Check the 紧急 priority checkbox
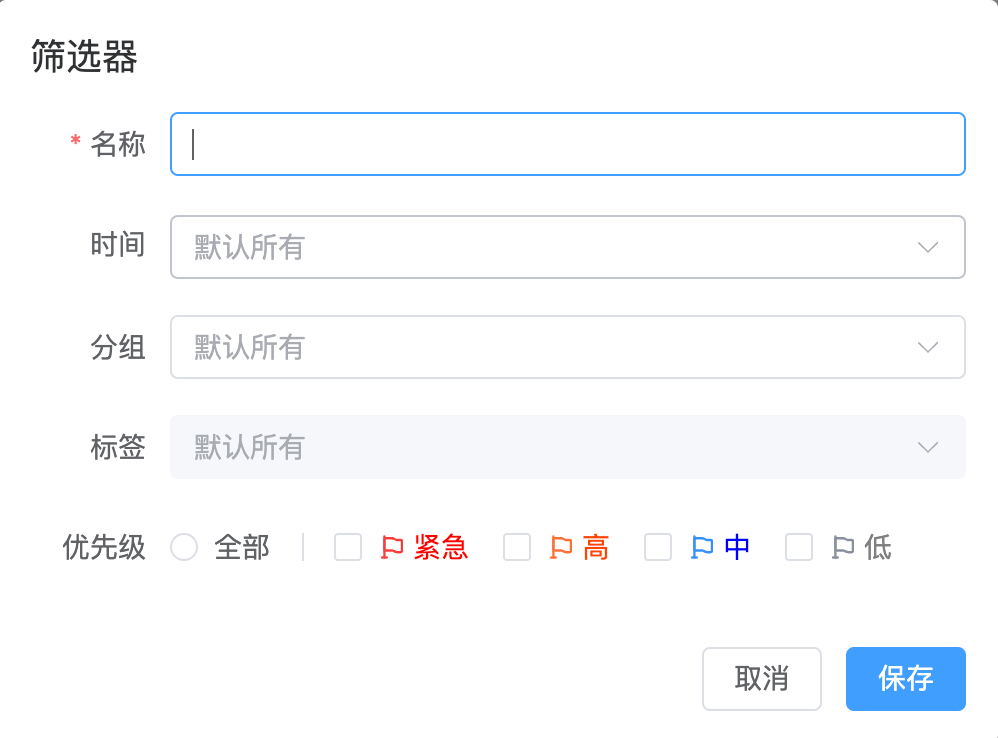This screenshot has height=738, width=998. tap(348, 547)
